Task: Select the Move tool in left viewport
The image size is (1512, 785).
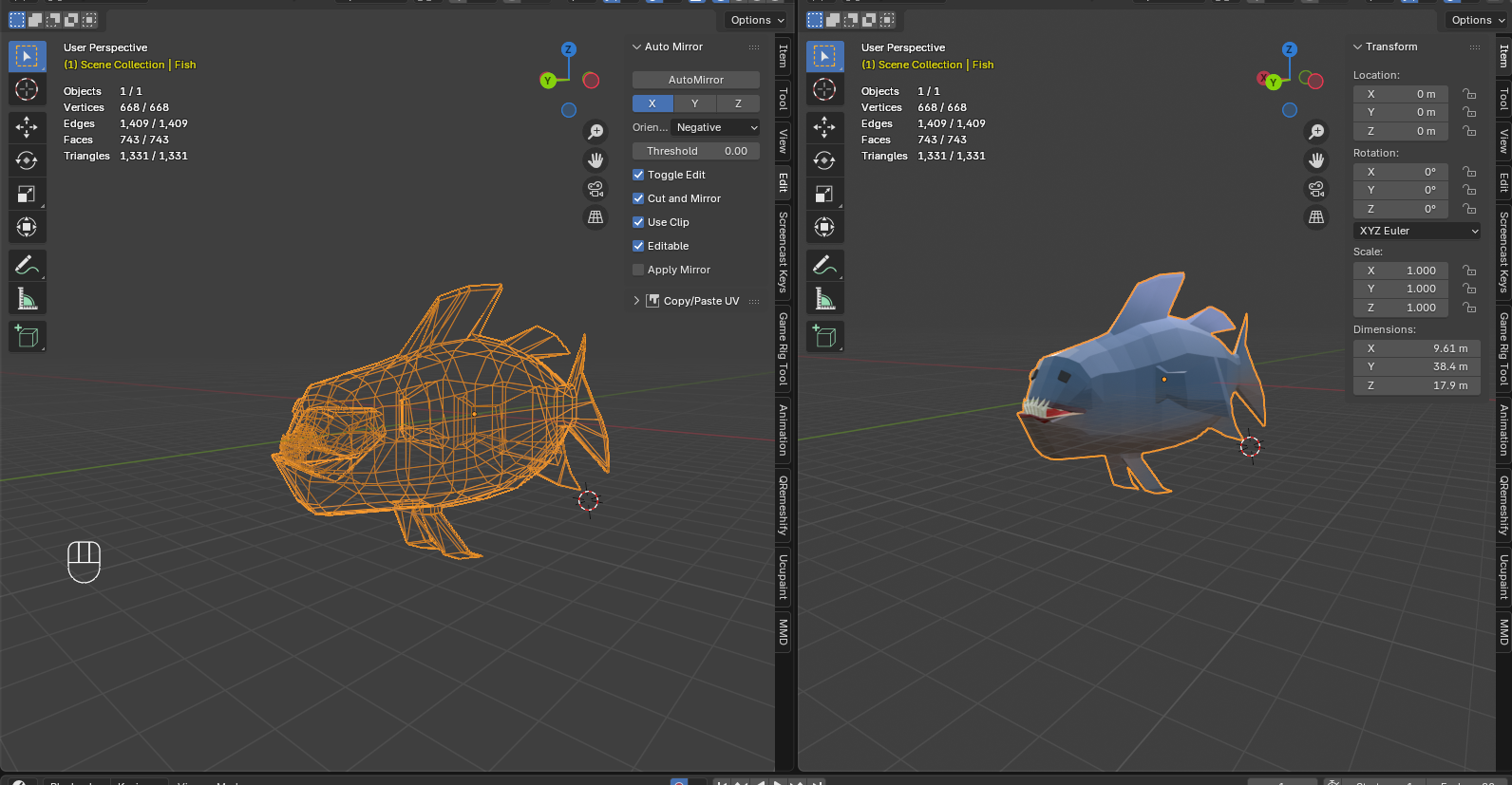Action: 27,127
